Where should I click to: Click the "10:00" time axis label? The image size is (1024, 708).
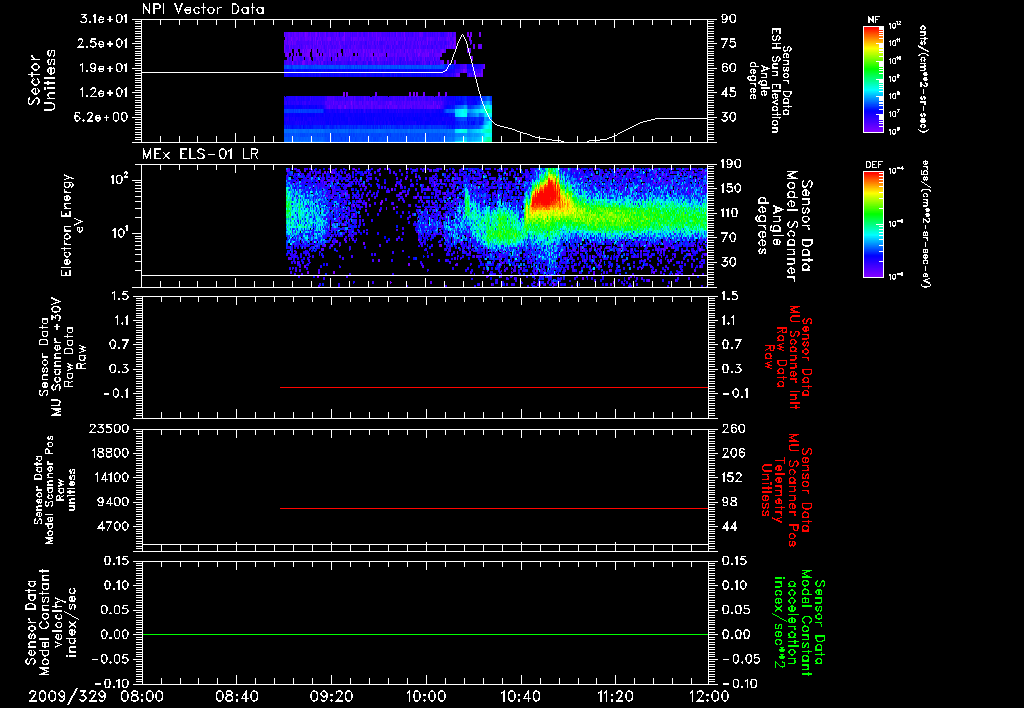click(x=426, y=697)
